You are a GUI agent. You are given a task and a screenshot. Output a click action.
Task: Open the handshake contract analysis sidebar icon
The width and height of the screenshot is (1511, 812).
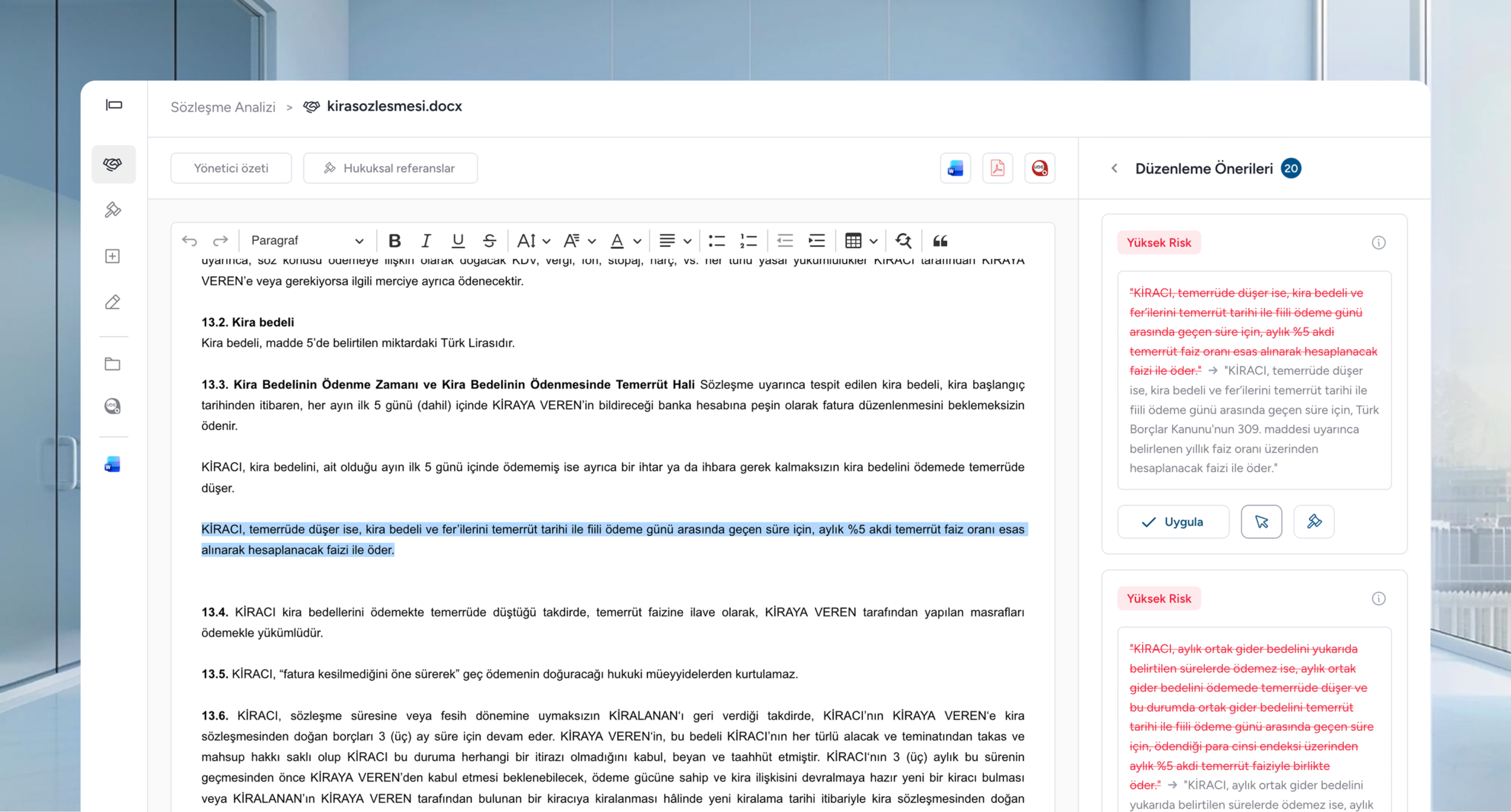point(113,164)
